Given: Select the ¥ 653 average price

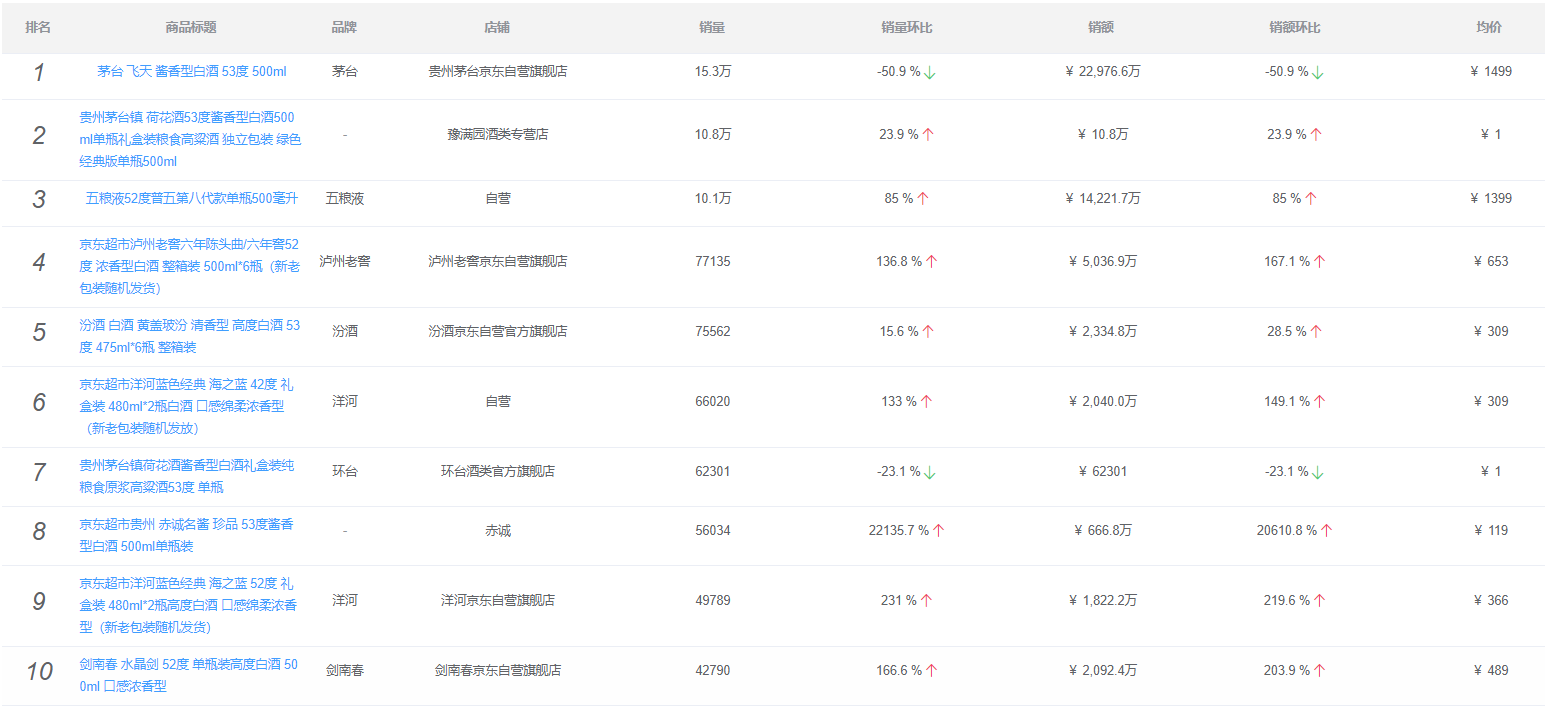Looking at the screenshot, I should pyautogui.click(x=1490, y=261).
